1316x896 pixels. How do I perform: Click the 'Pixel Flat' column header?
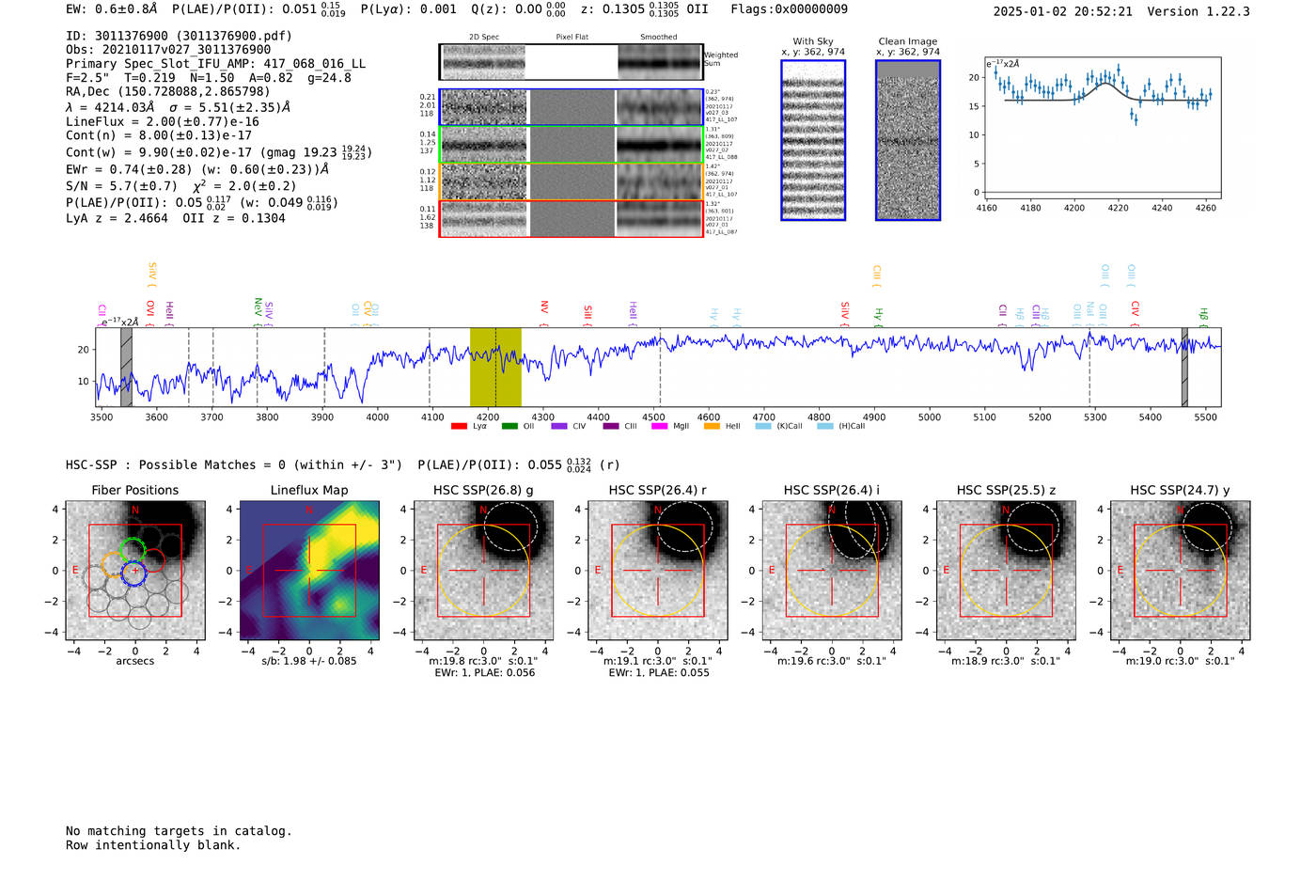coord(572,37)
